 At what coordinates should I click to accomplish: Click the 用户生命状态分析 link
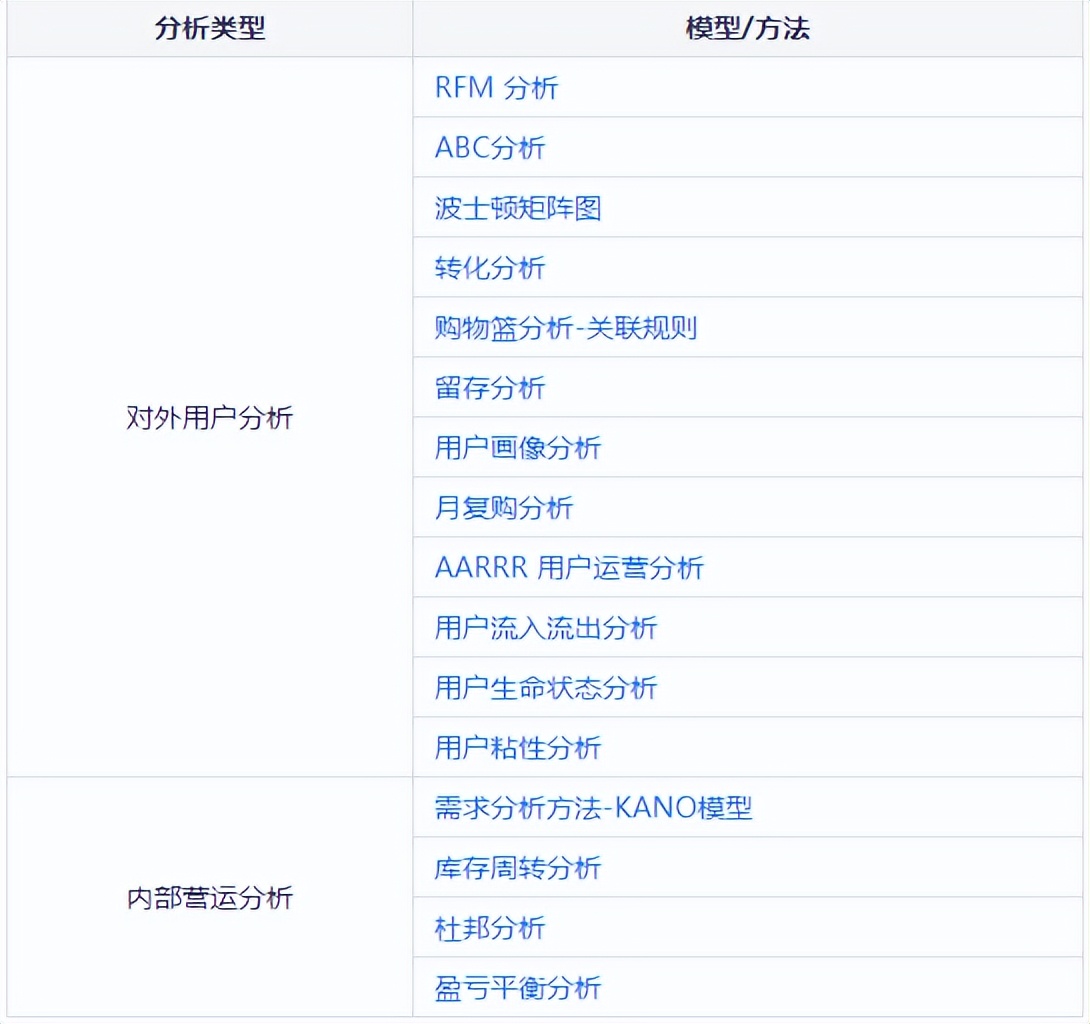coord(546,688)
